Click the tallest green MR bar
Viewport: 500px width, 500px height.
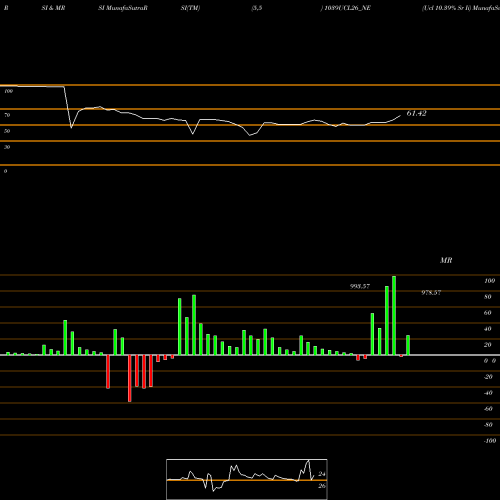click(394, 315)
